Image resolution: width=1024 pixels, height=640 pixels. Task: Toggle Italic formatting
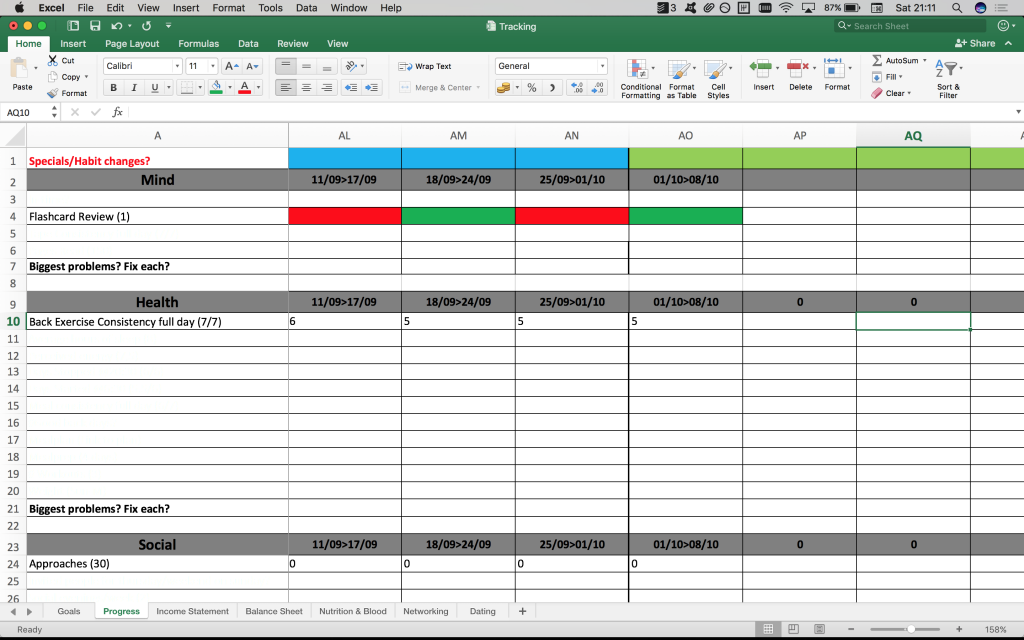tap(134, 88)
